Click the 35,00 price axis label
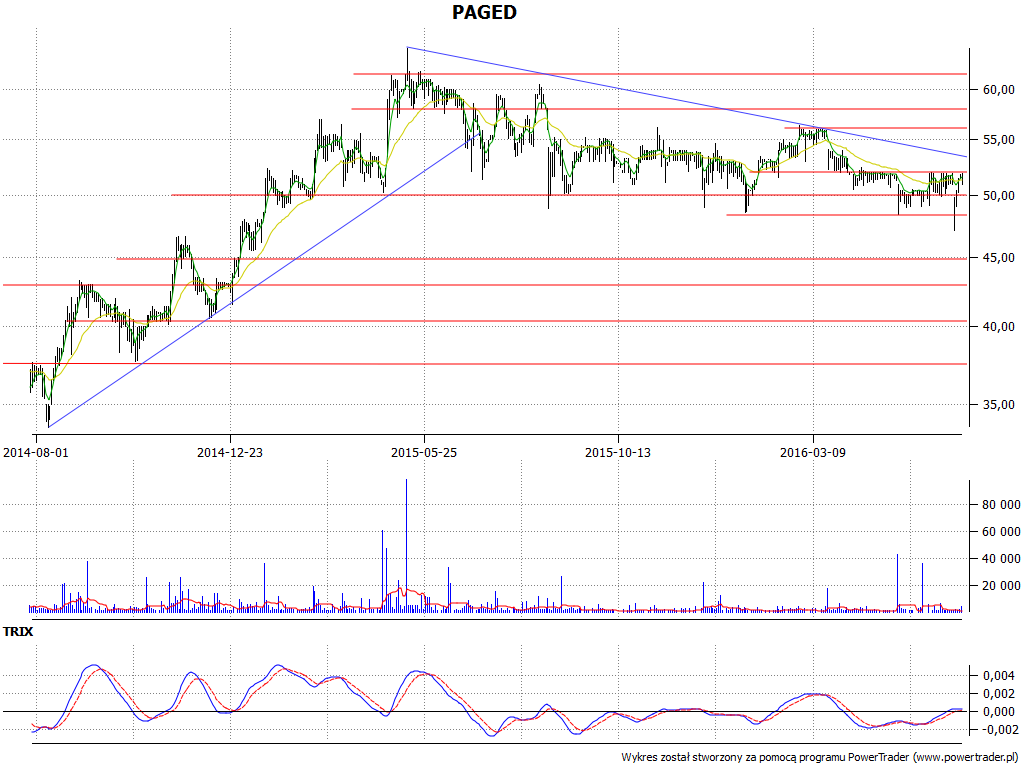The width and height of the screenshot is (1024, 768). pyautogui.click(x=999, y=405)
